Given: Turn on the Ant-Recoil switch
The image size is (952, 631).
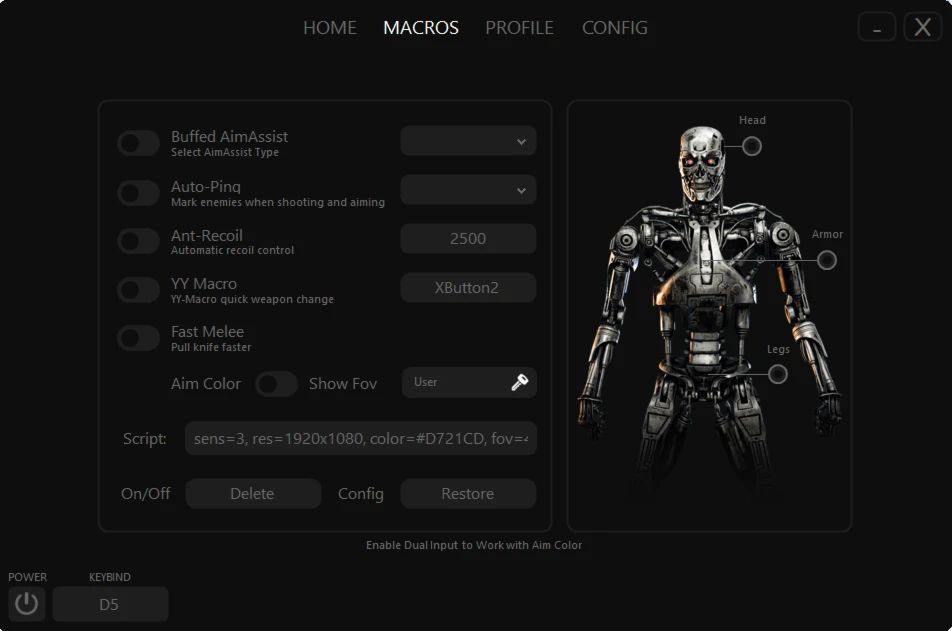Looking at the screenshot, I should pyautogui.click(x=138, y=241).
